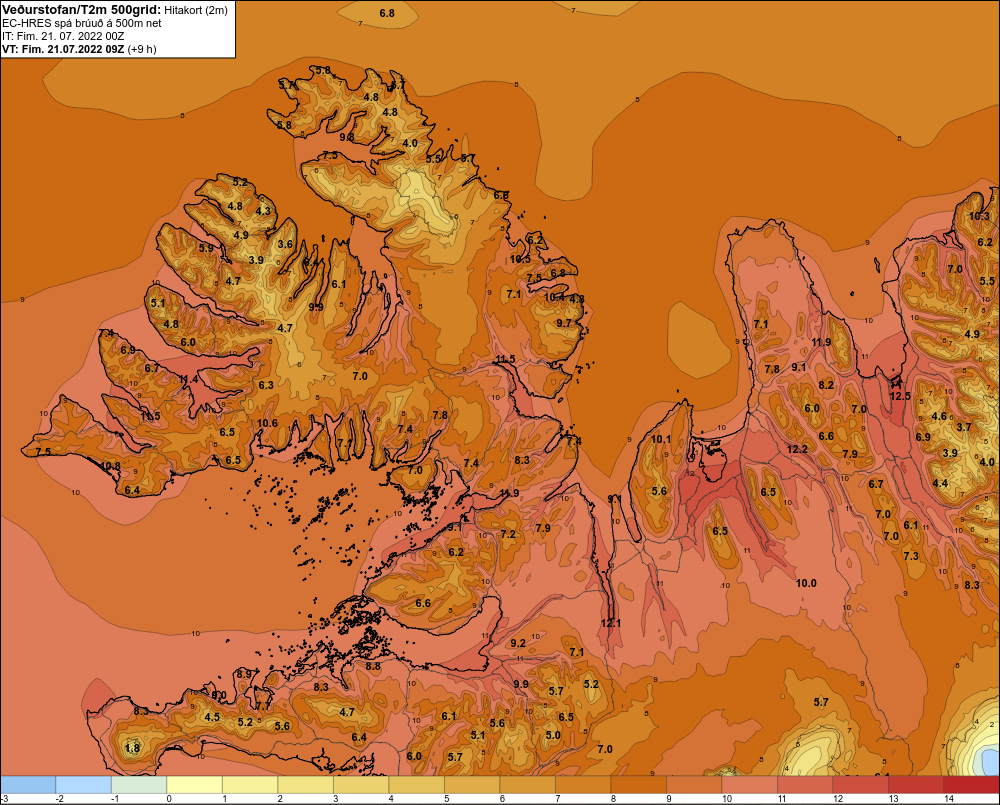
Task: Click the 4.6 temperature label
Action: click(x=939, y=416)
